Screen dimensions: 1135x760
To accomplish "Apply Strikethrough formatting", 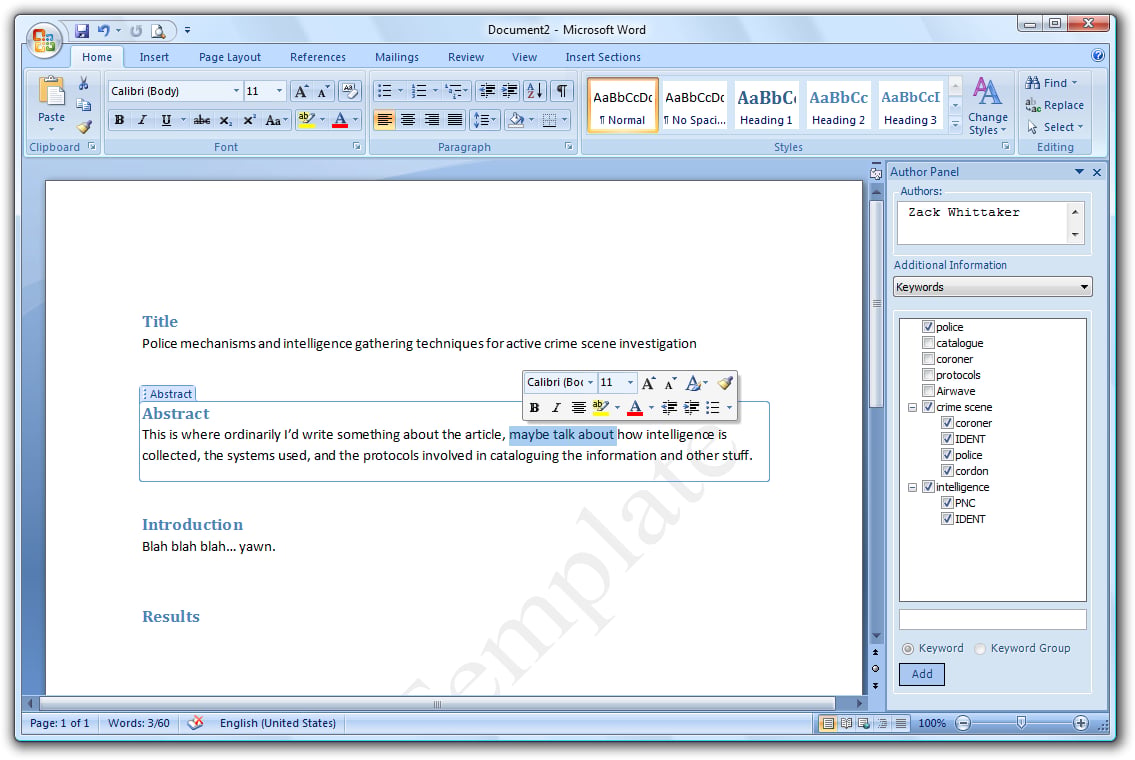I will tap(202, 120).
